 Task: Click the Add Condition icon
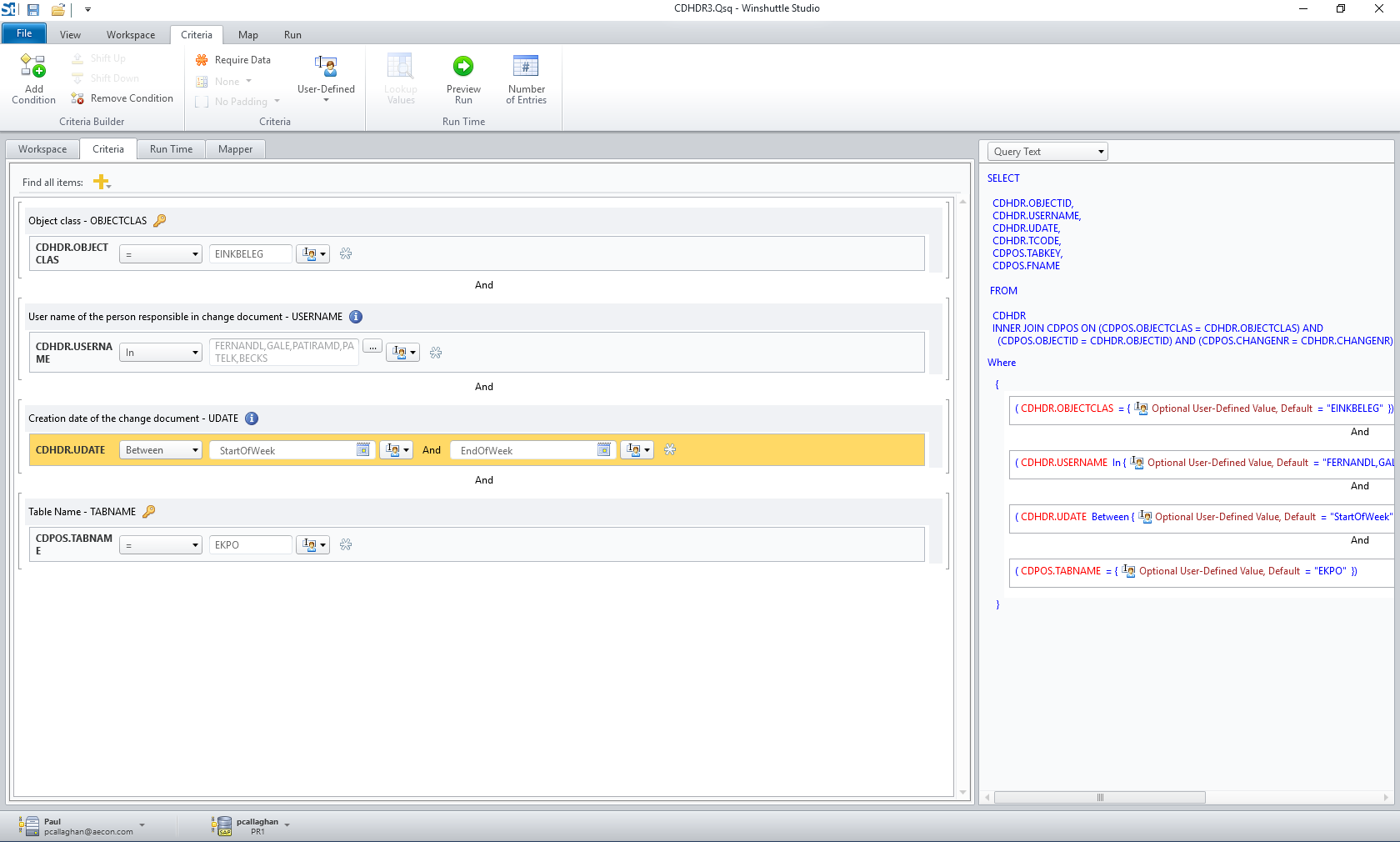(33, 66)
